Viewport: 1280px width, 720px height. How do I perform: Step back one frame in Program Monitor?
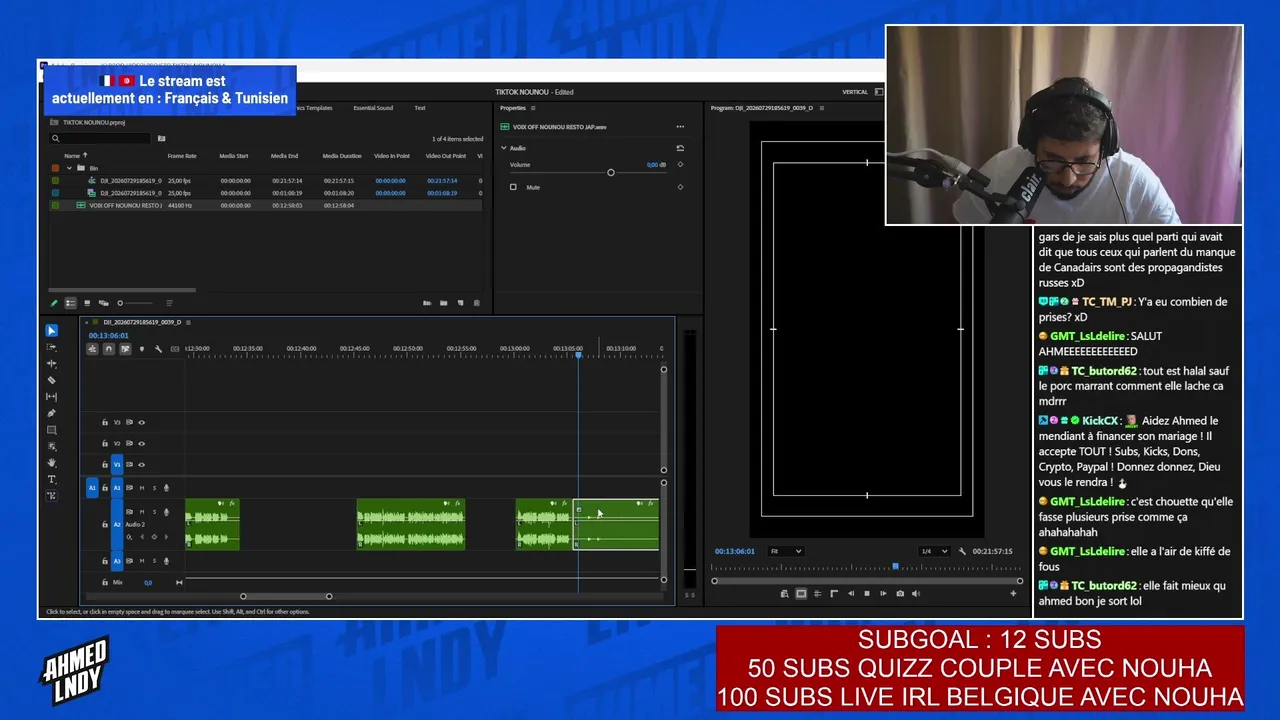[x=851, y=594]
